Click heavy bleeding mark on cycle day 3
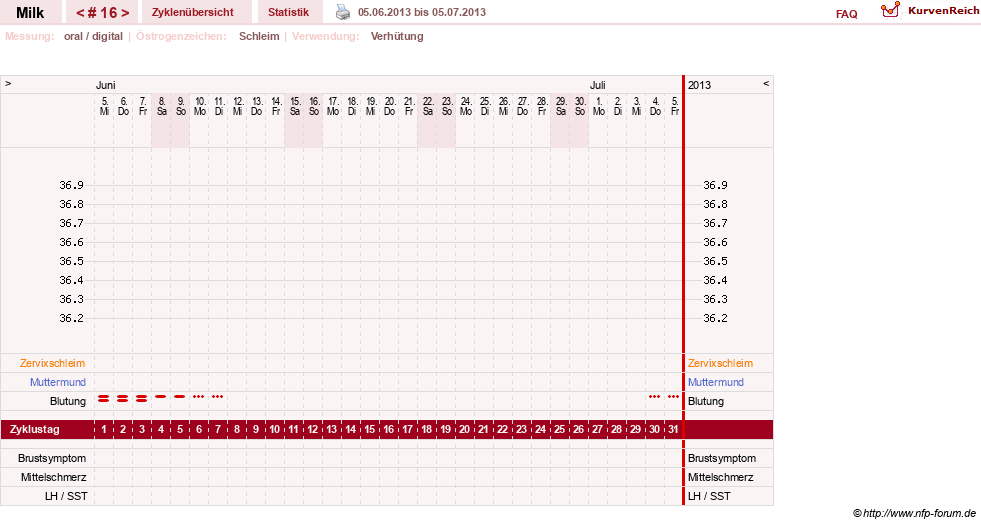The image size is (981, 525). (x=142, y=398)
